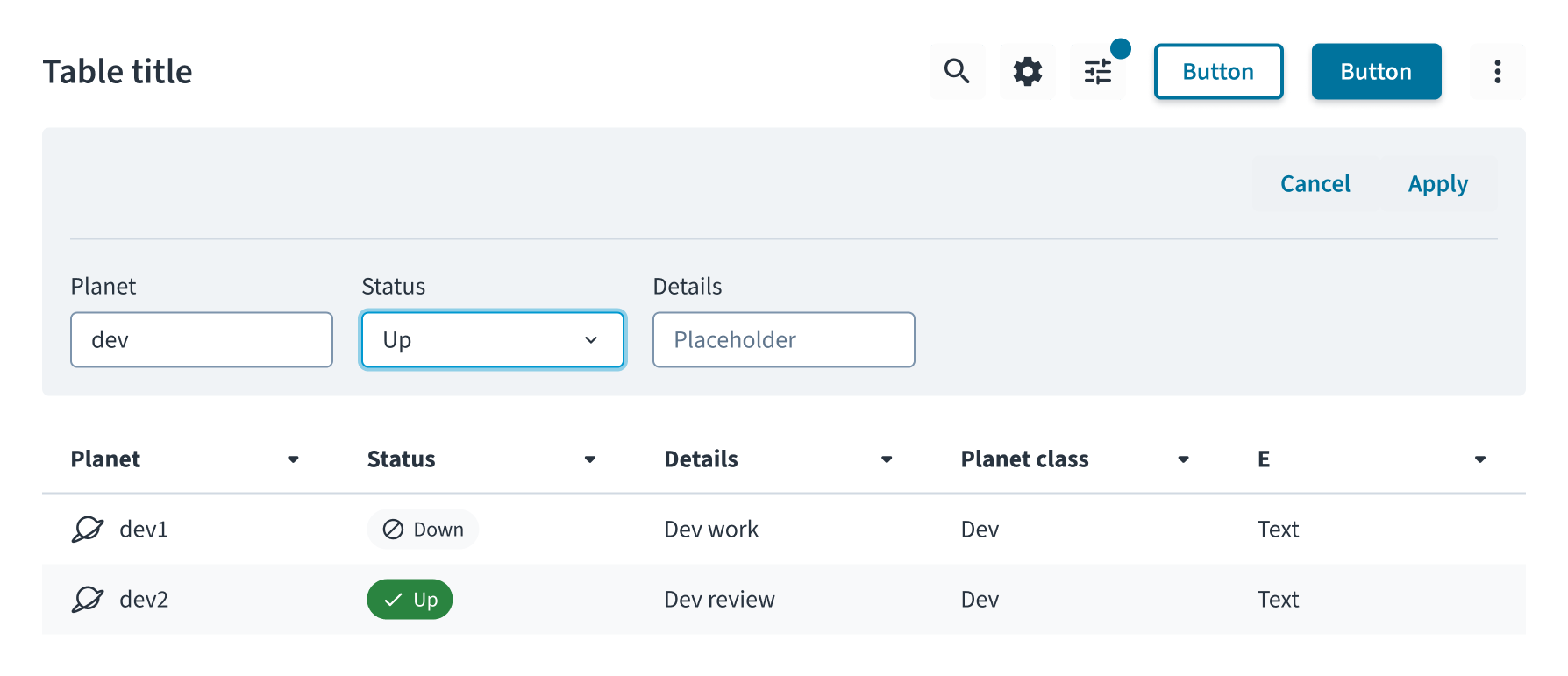Select the dev1 planet name
Image resolution: width=1568 pixels, height=676 pixels.
[144, 530]
